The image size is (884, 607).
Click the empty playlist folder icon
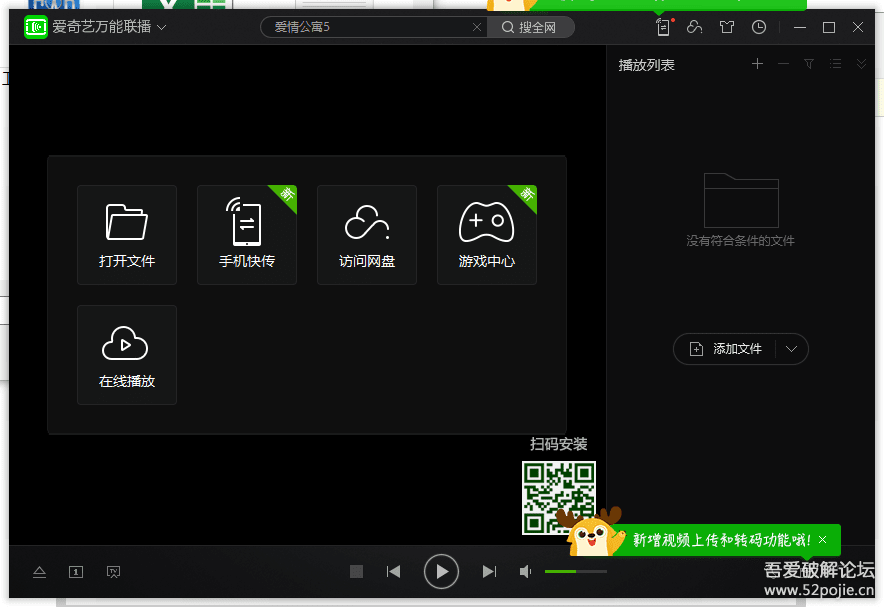tap(741, 201)
